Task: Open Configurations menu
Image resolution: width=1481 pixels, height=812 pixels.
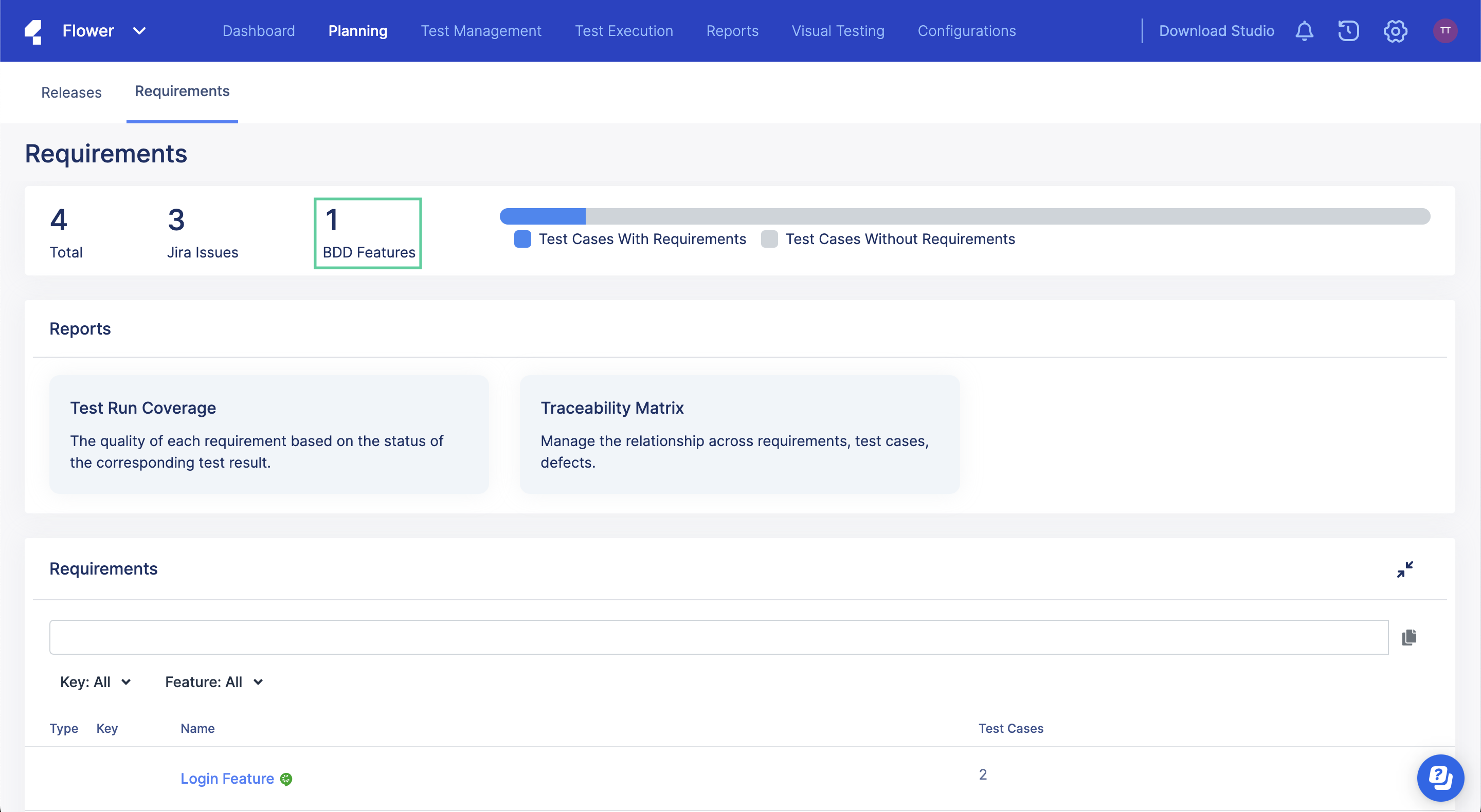Action: coord(966,31)
